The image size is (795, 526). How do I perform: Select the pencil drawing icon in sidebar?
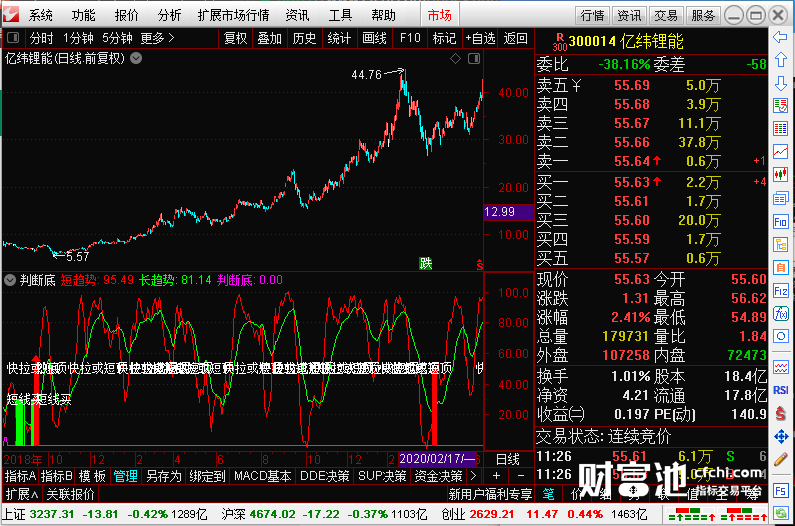pos(780,460)
